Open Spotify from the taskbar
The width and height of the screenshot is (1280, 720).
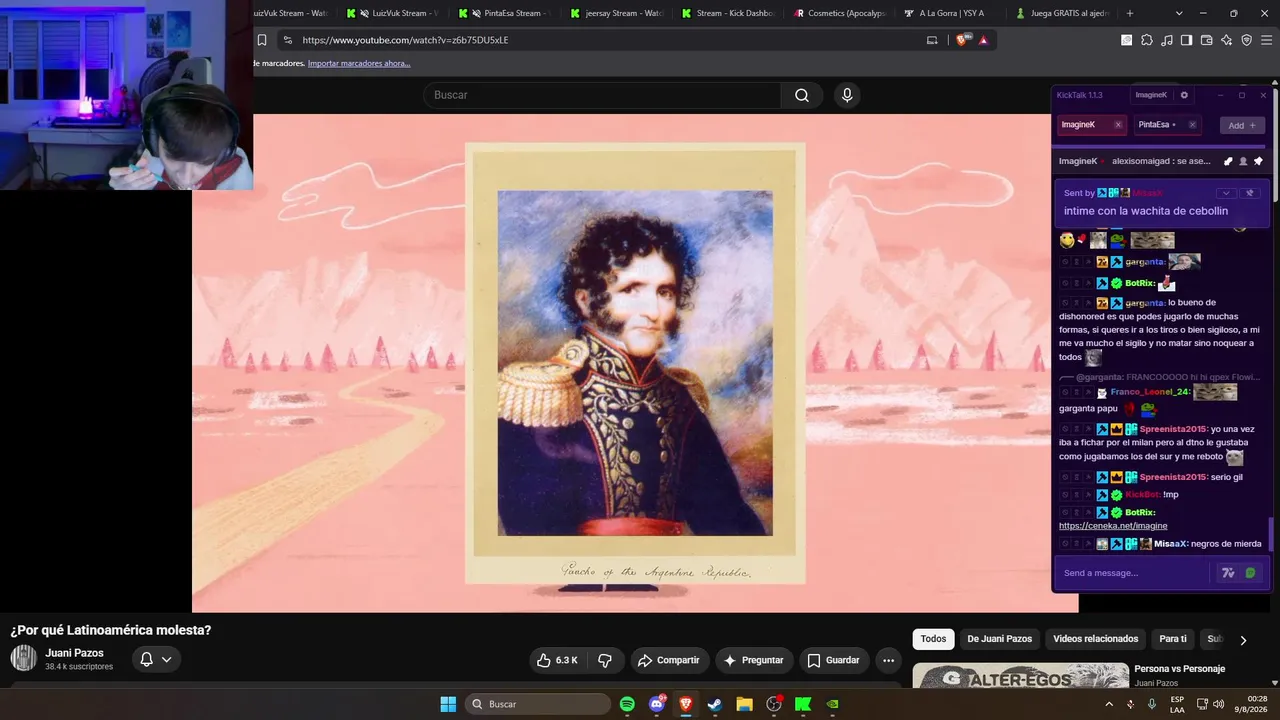(627, 704)
